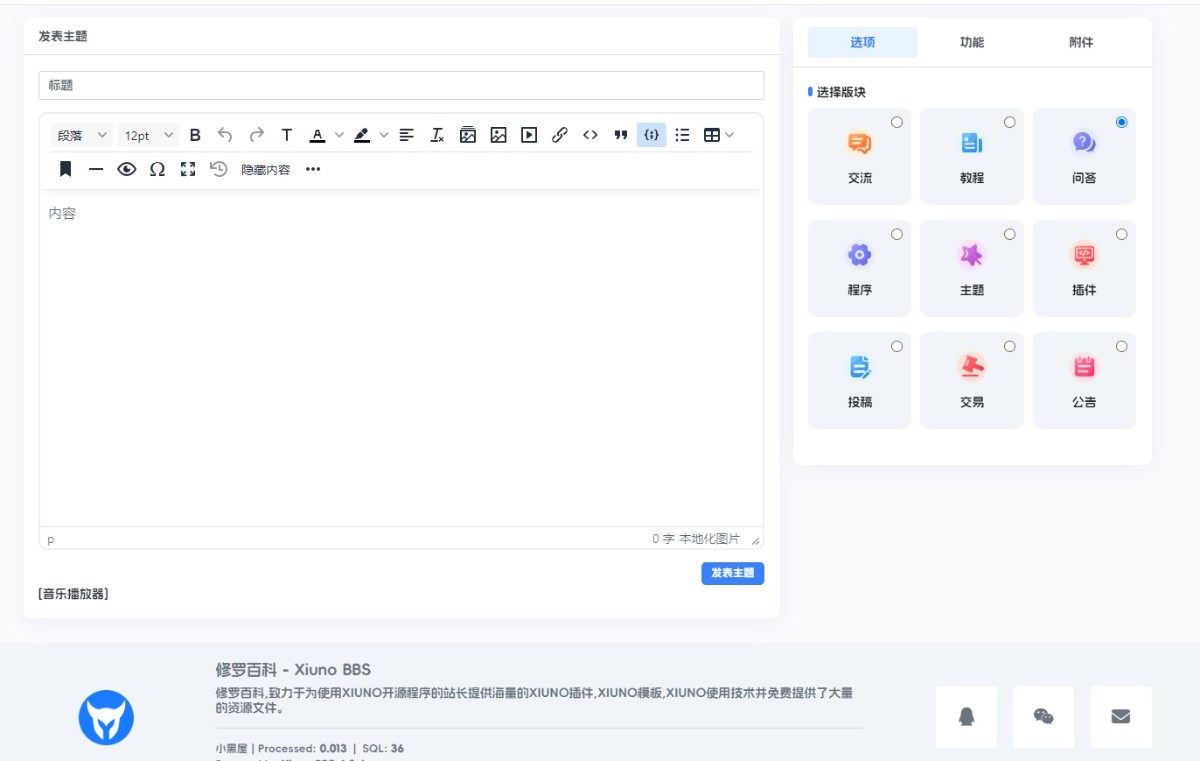The width and height of the screenshot is (1200, 761).
Task: Expand the table menu arrow
Action: (x=730, y=135)
